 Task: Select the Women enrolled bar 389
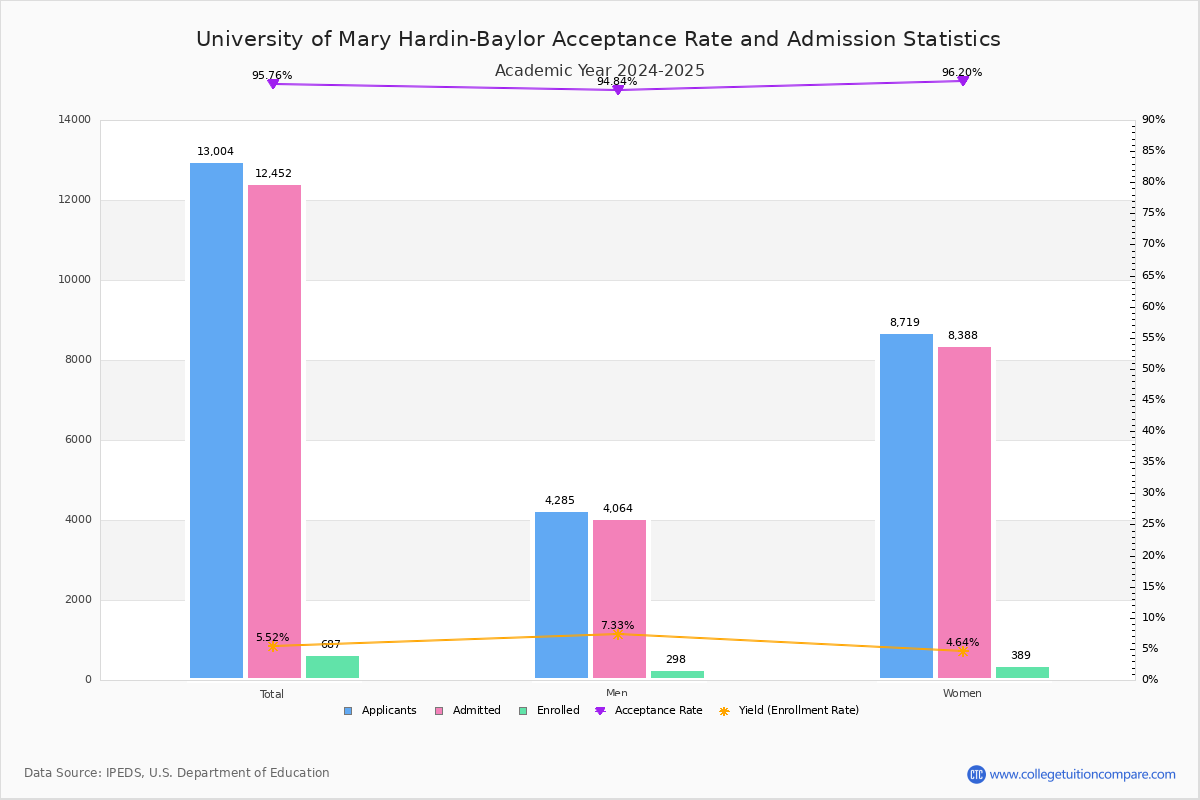pos(1022,673)
